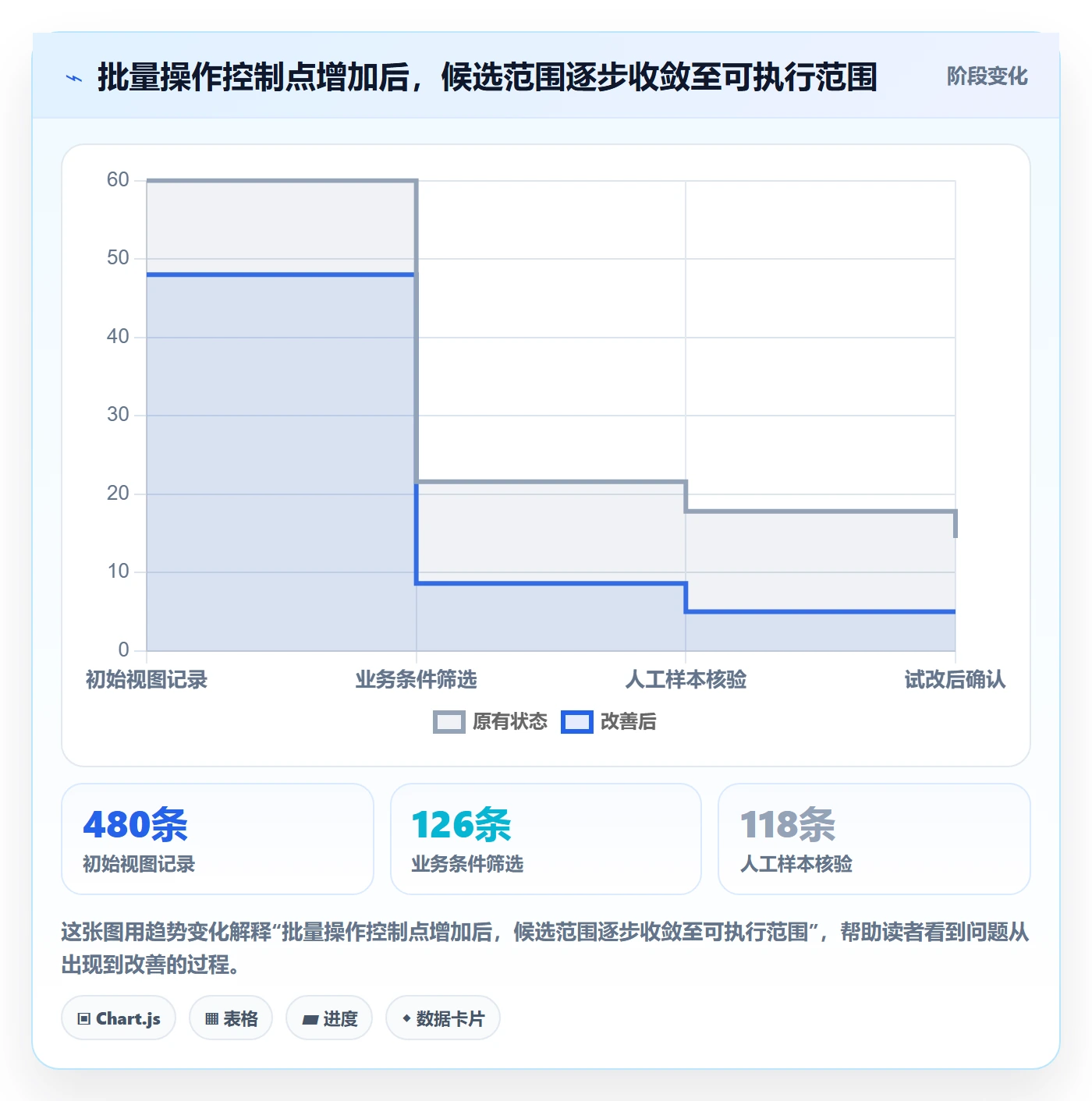Click the 50 y-axis tick value
The width and height of the screenshot is (1092, 1101).
[118, 258]
